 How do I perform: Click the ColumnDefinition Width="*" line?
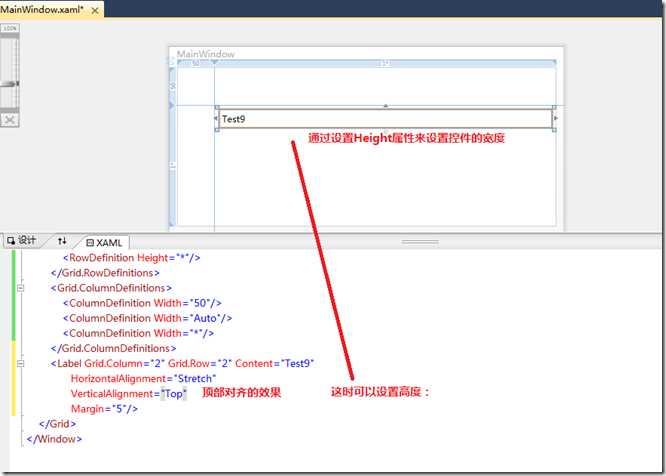(138, 333)
